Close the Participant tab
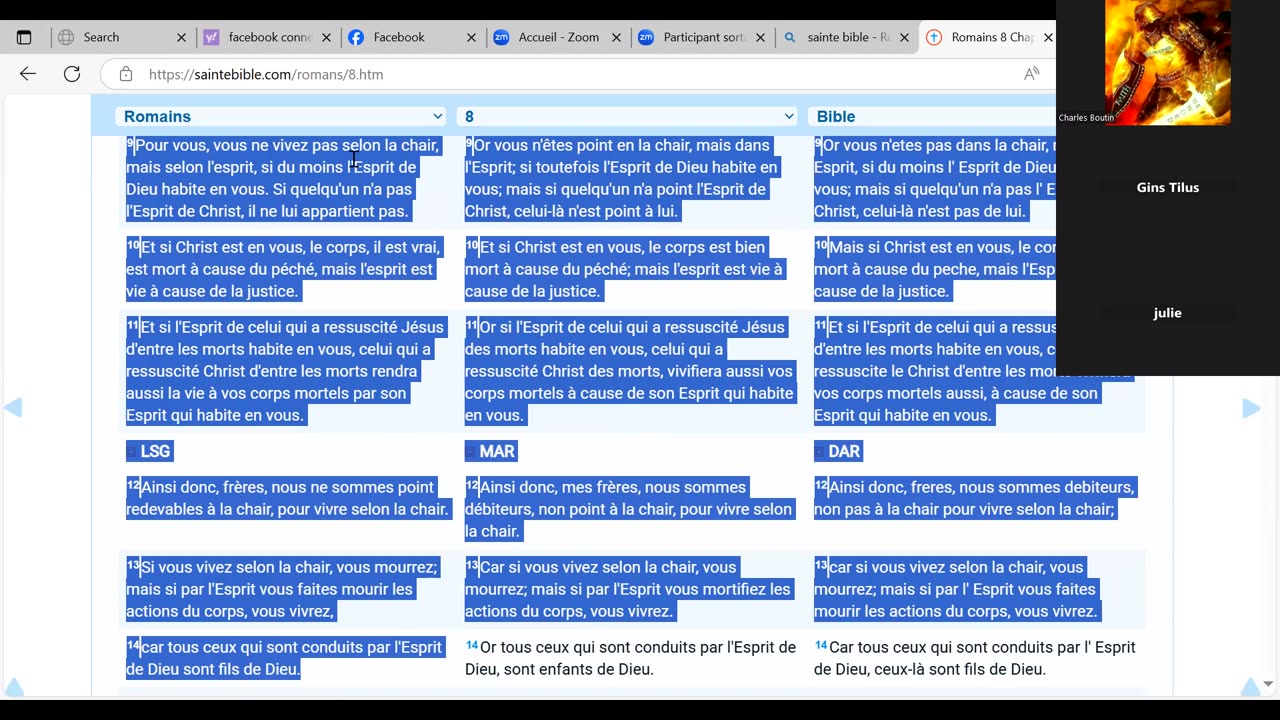The height and width of the screenshot is (720, 1280). tap(760, 37)
